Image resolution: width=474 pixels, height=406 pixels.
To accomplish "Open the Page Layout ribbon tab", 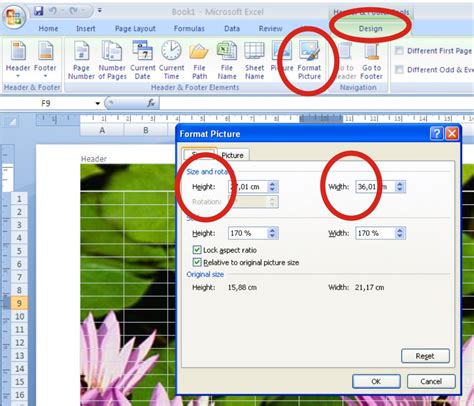I will 135,29.
